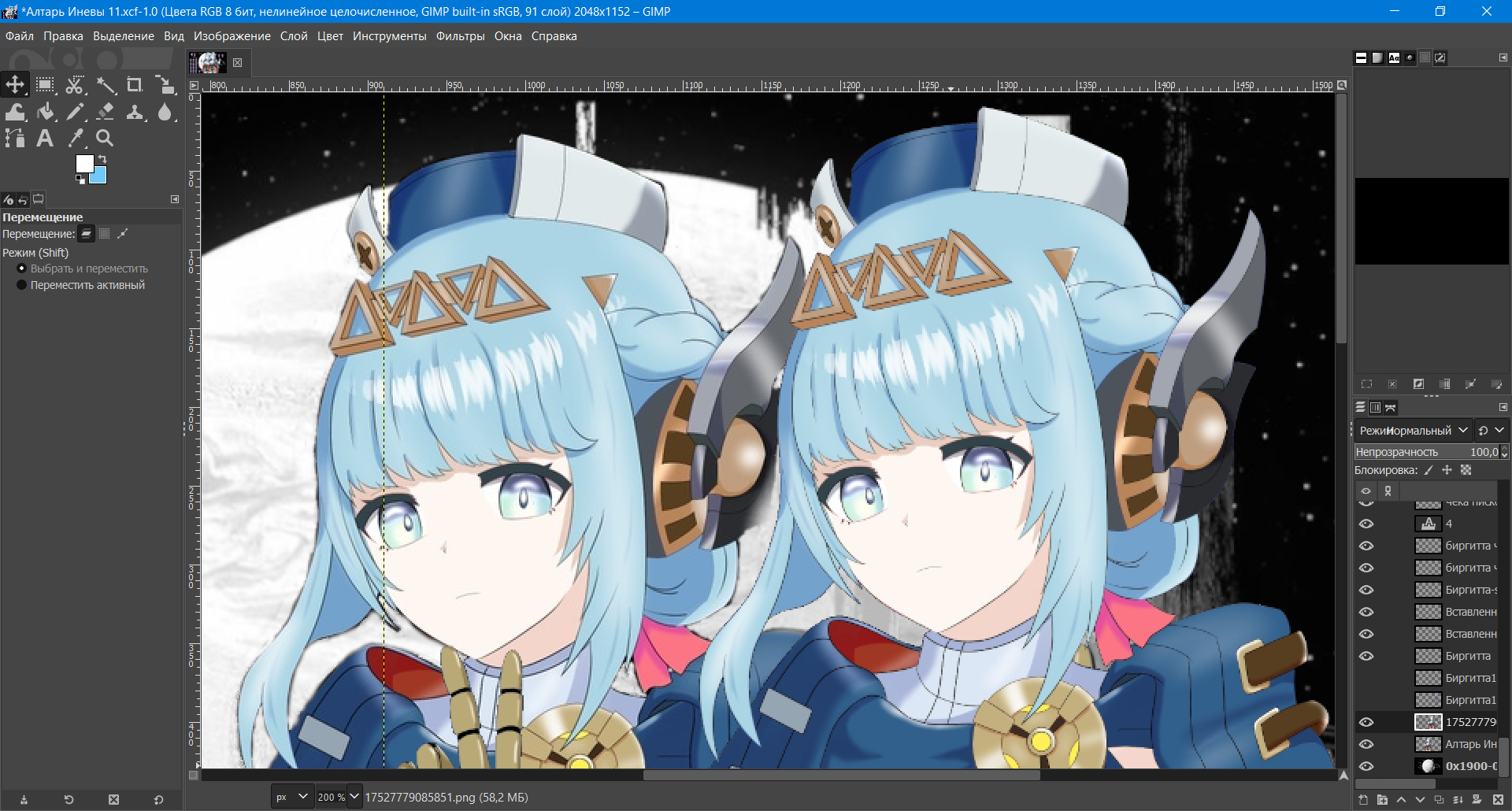Viewport: 1512px width, 811px height.
Task: Select the Pencil tool
Action: [x=75, y=112]
